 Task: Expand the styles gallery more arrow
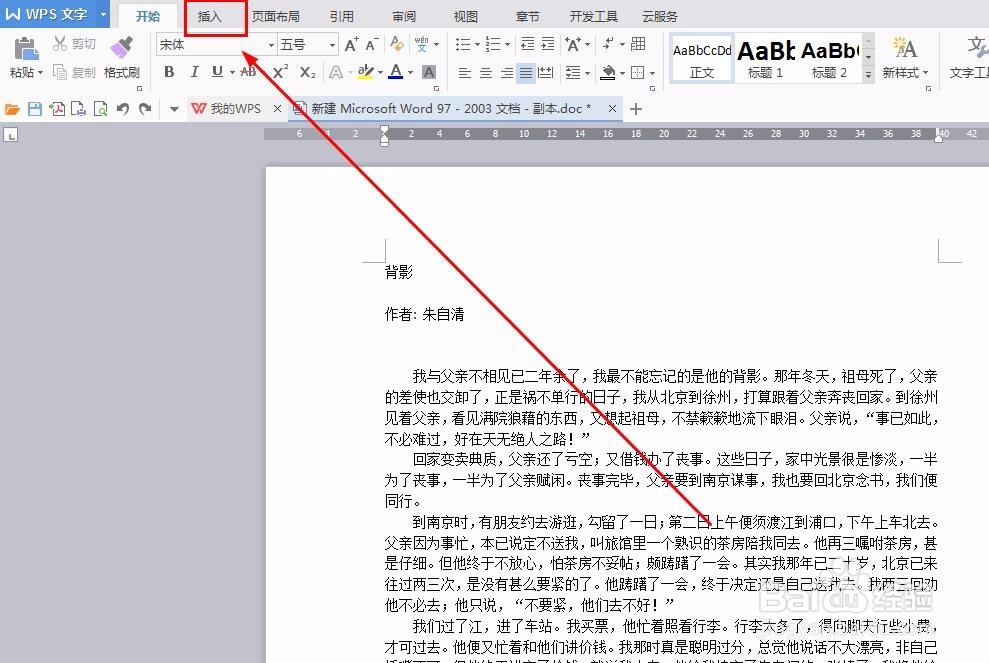[869, 74]
